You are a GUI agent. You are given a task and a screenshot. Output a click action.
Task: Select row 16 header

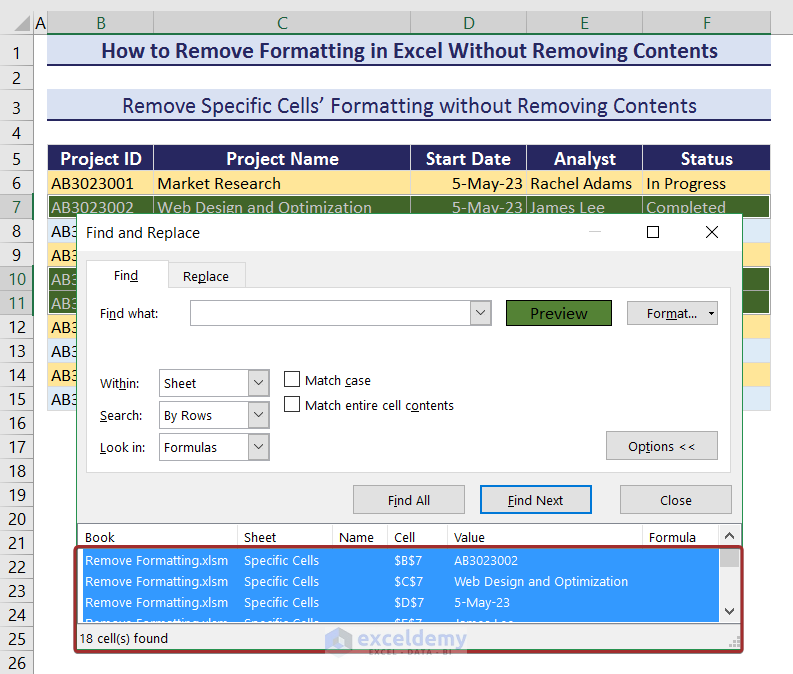tap(17, 423)
